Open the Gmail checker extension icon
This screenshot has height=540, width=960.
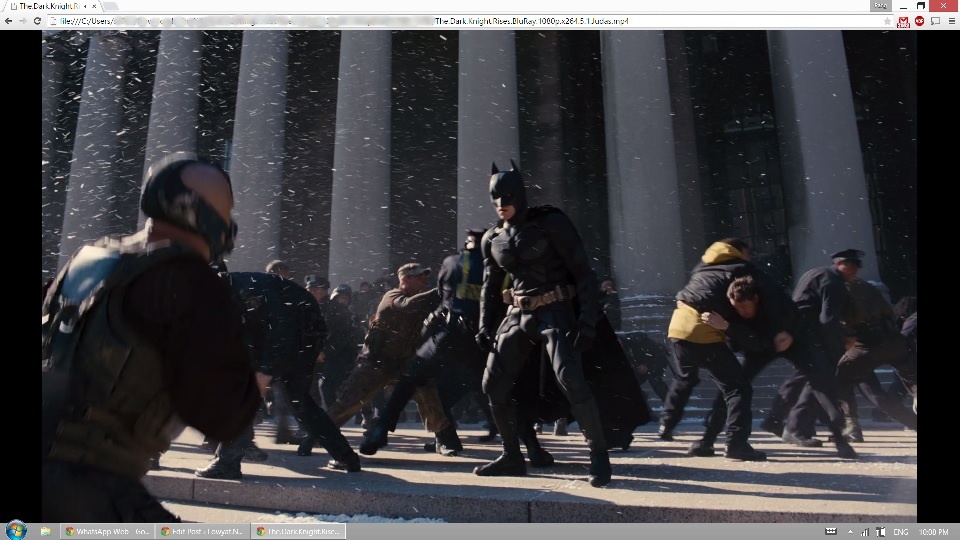pos(904,21)
